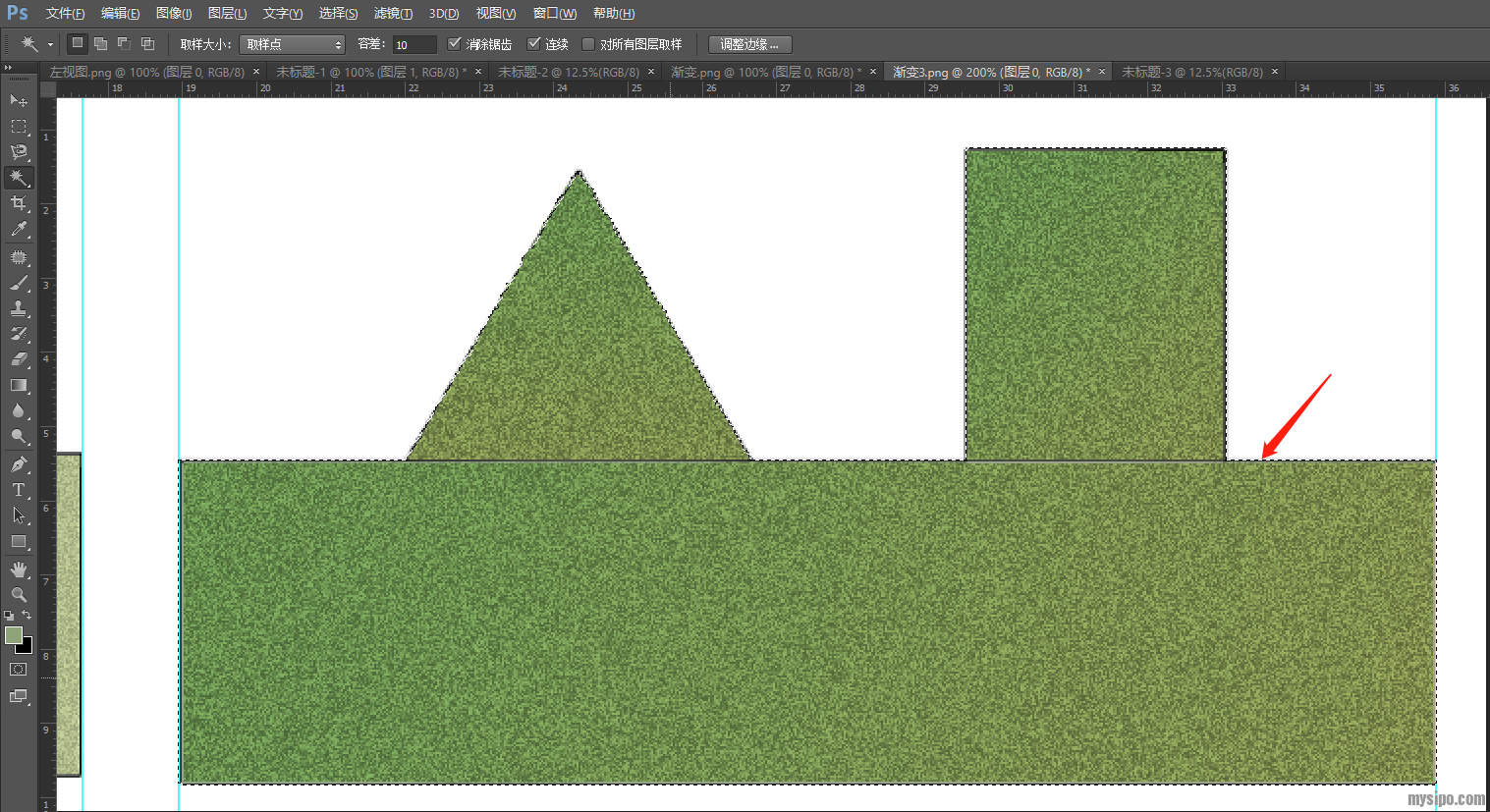
Task: Uncheck the 连续 contiguous checkbox
Action: pyautogui.click(x=534, y=44)
